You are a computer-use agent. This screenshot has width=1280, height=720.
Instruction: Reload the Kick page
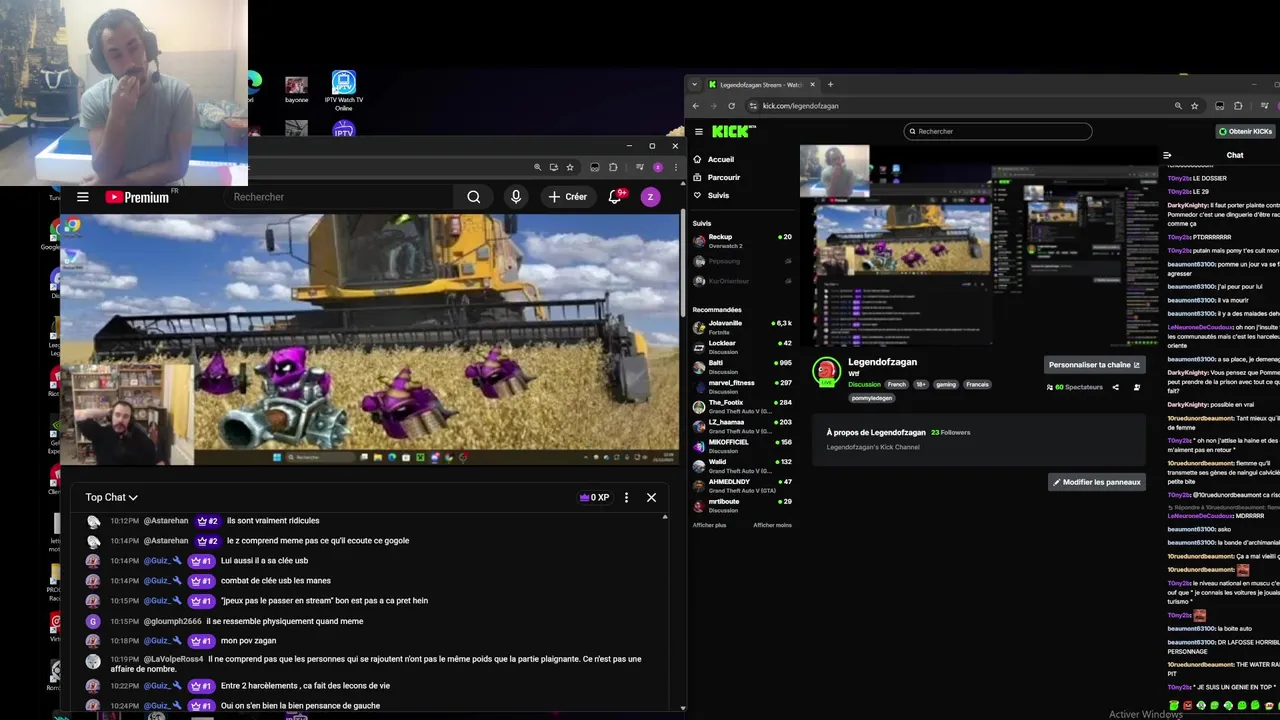click(x=731, y=106)
